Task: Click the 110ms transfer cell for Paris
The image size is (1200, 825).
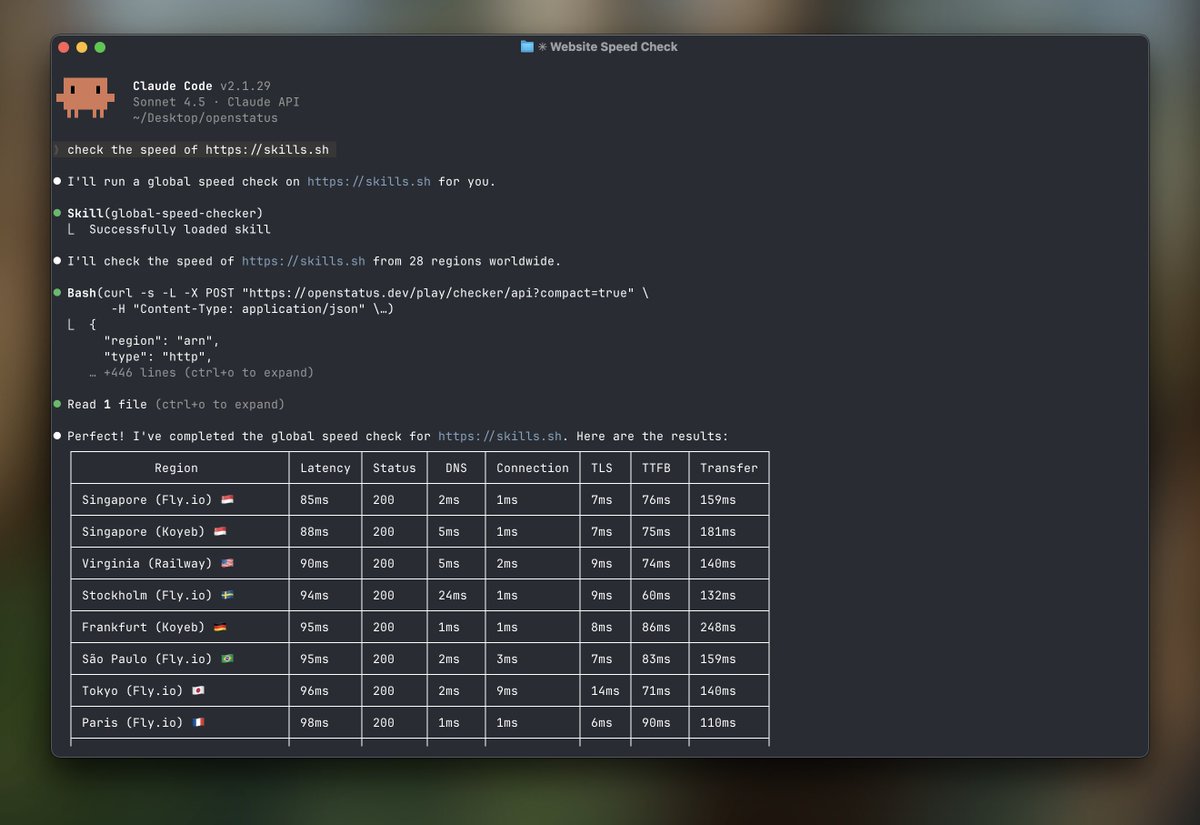Action: pyautogui.click(x=718, y=723)
